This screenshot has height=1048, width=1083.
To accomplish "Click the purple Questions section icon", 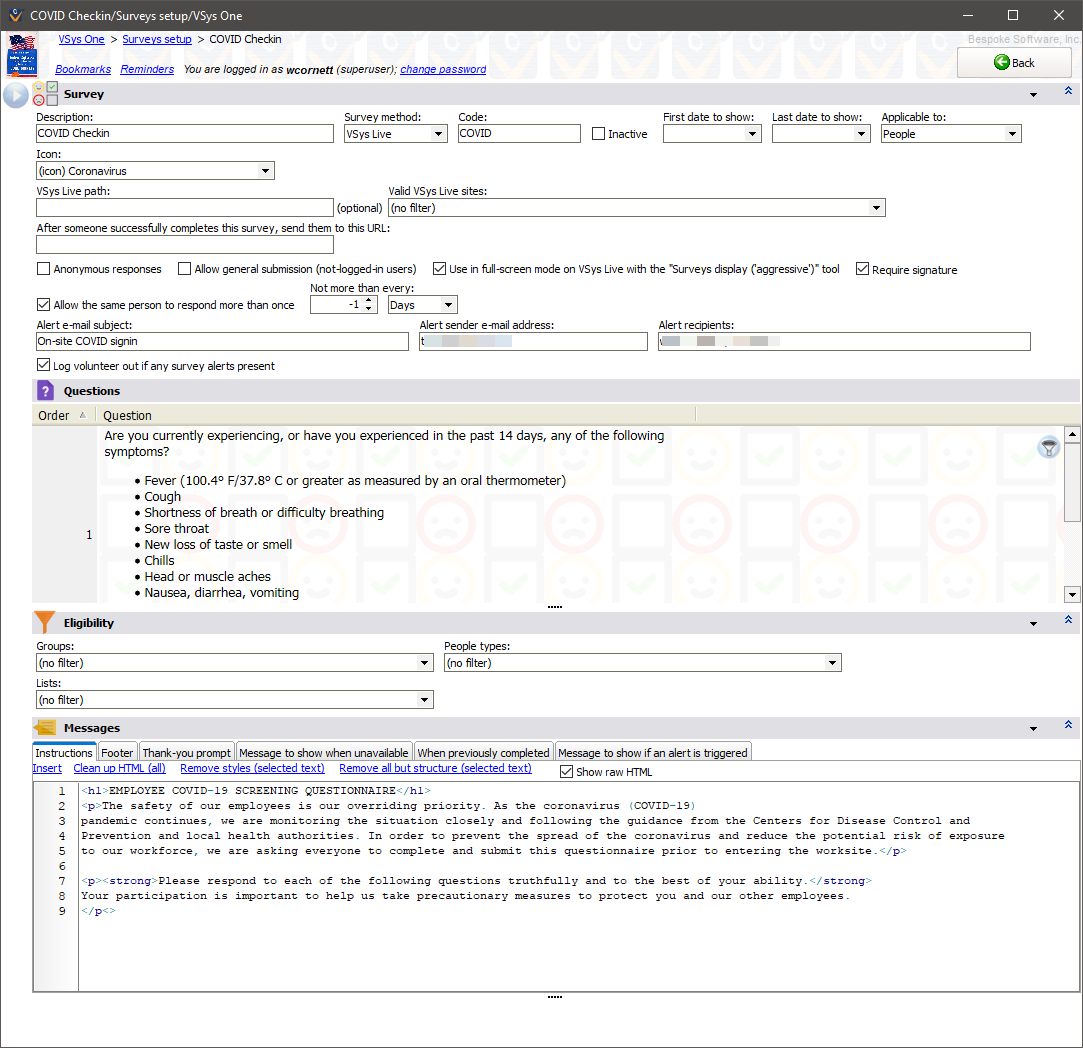I will (x=45, y=391).
